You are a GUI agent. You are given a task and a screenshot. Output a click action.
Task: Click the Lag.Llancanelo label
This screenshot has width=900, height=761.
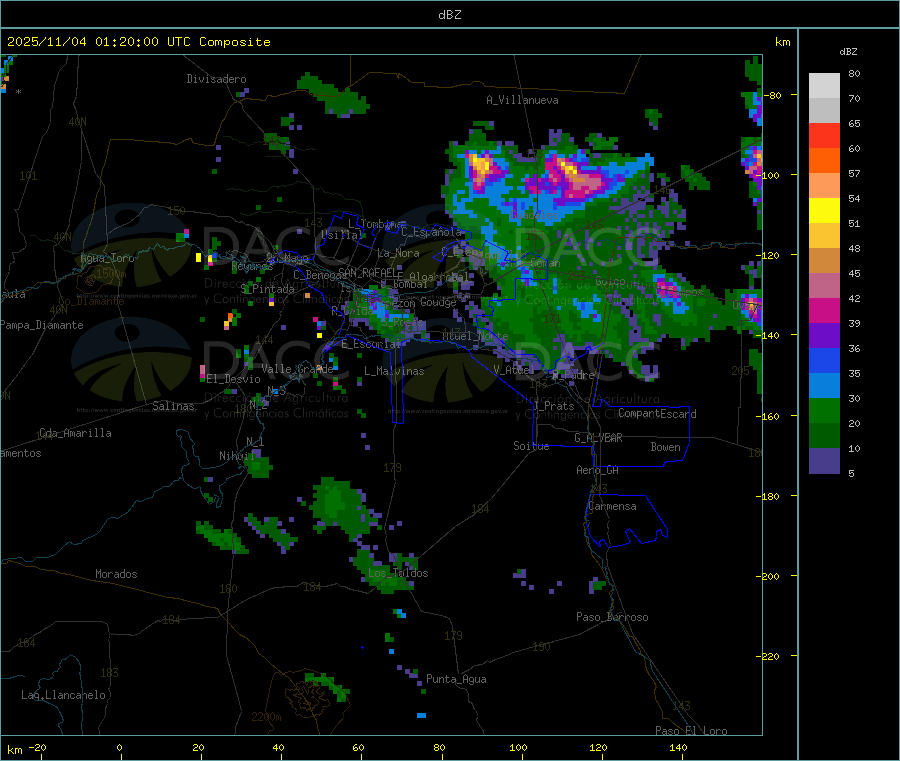(x=63, y=695)
